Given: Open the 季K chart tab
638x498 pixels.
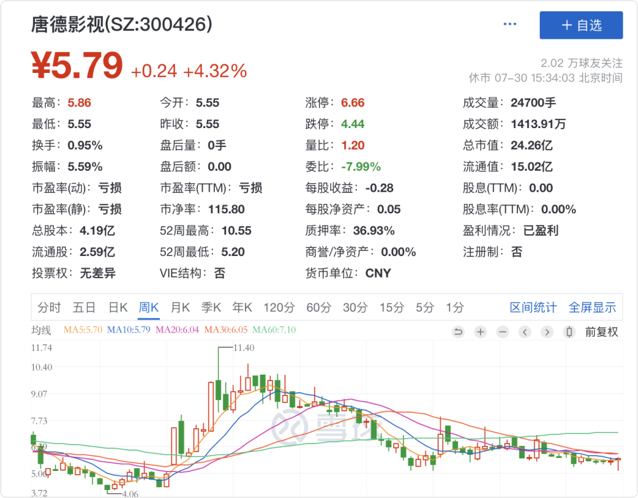Looking at the screenshot, I should pos(211,308).
